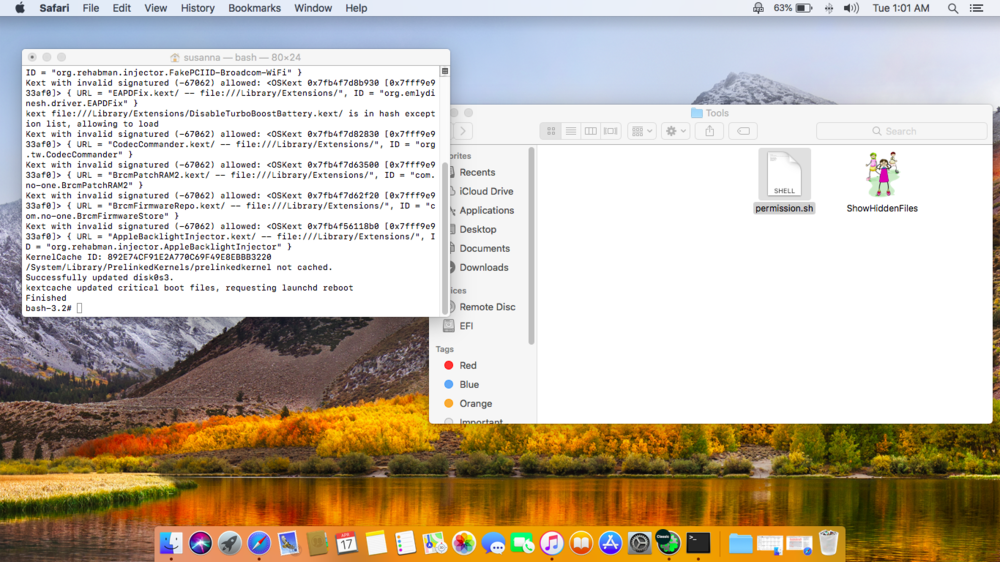
Task: Click the Edit Tags toolbar icon
Action: [744, 131]
